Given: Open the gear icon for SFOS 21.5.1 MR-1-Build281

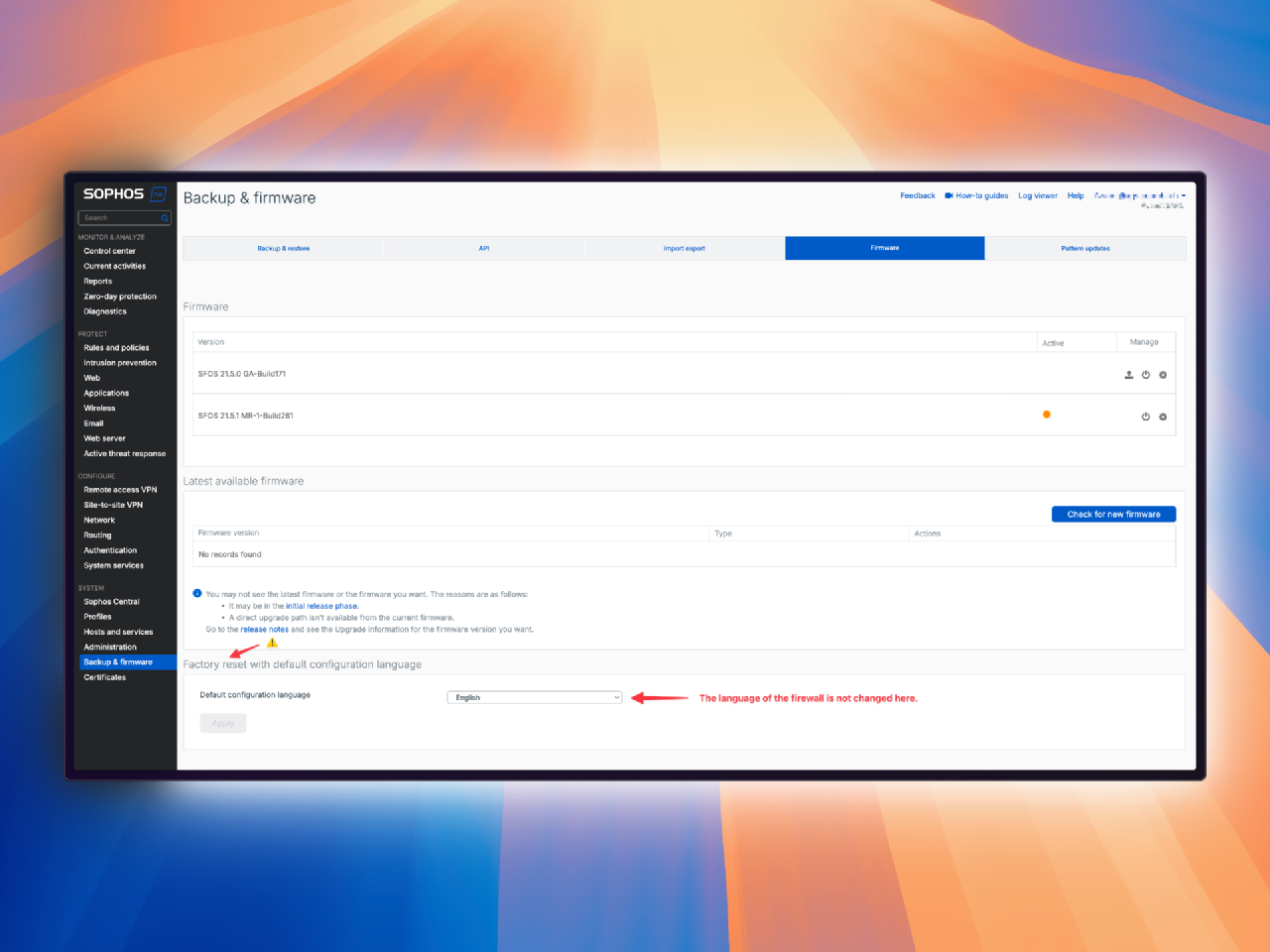Looking at the screenshot, I should point(1163,416).
